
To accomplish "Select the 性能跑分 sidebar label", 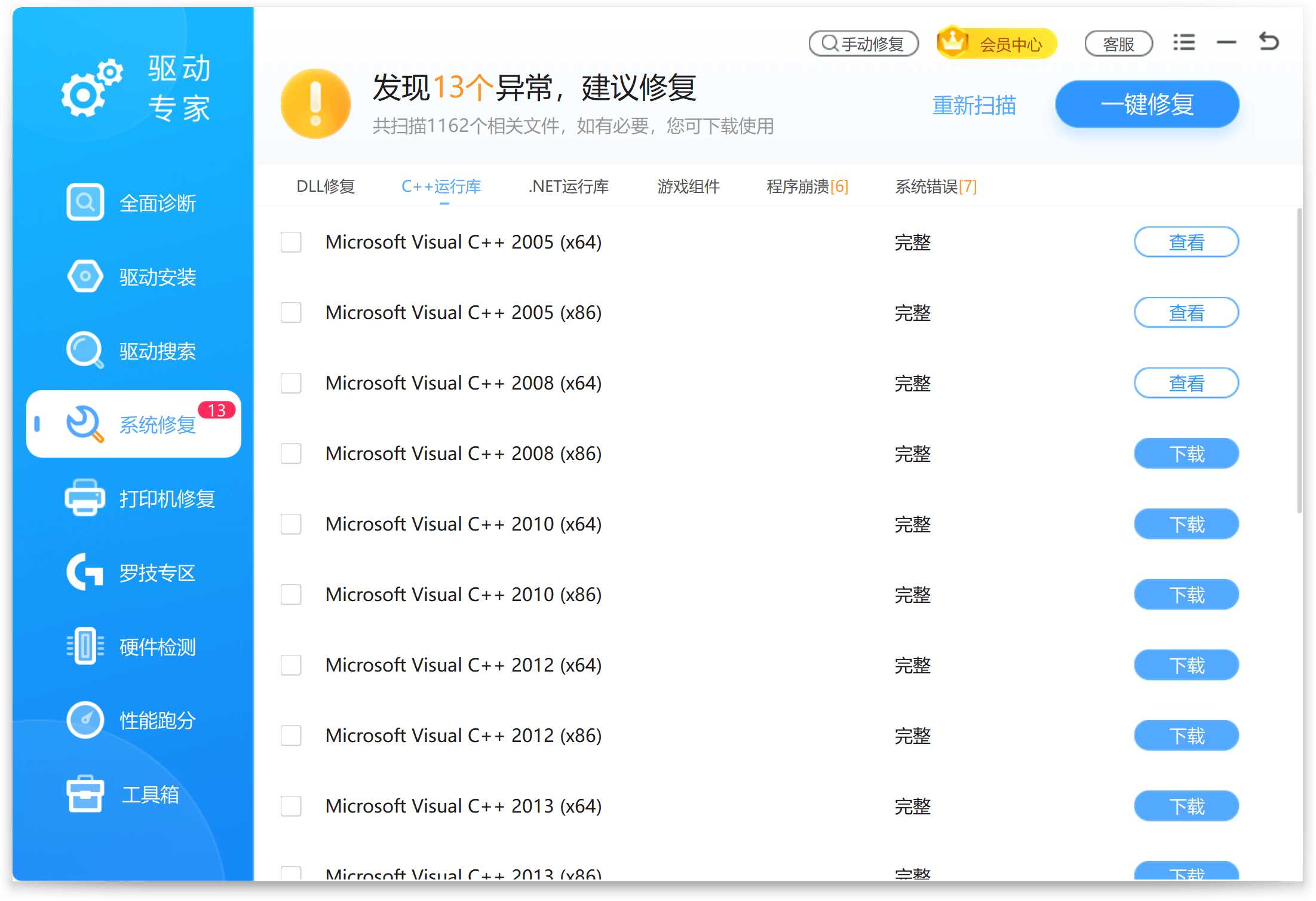I will click(158, 721).
